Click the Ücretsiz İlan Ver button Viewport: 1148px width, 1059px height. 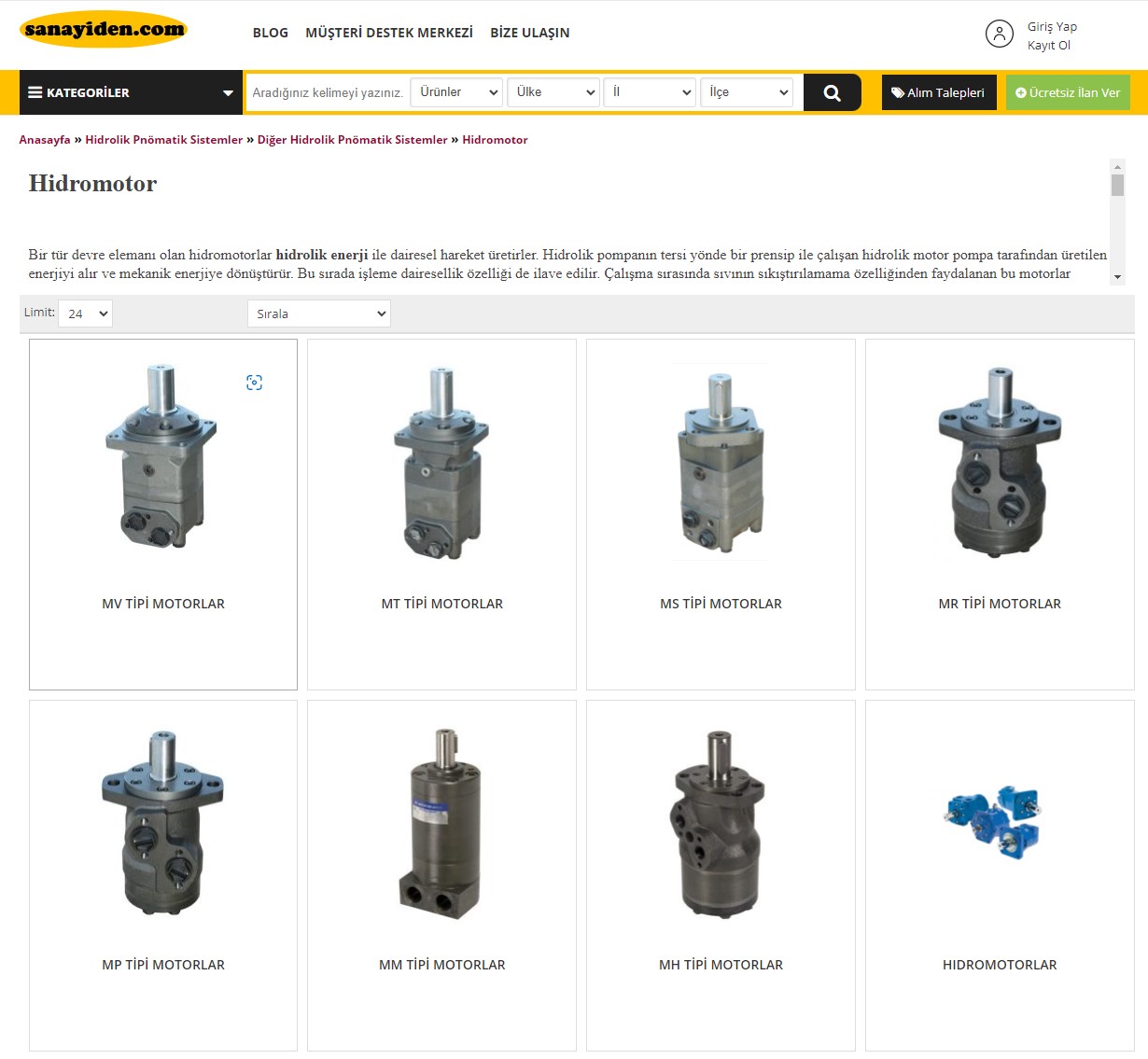1068,92
